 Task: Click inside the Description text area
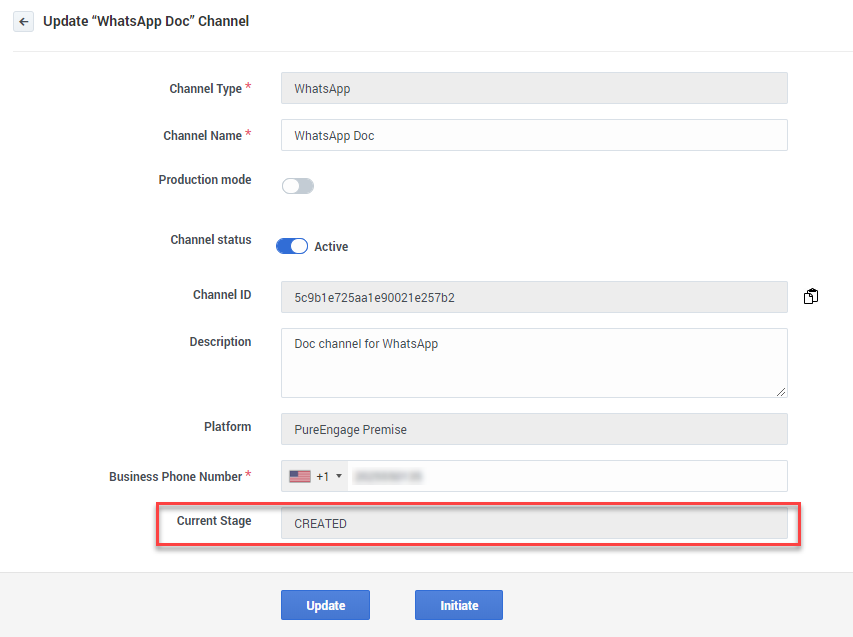pos(534,362)
